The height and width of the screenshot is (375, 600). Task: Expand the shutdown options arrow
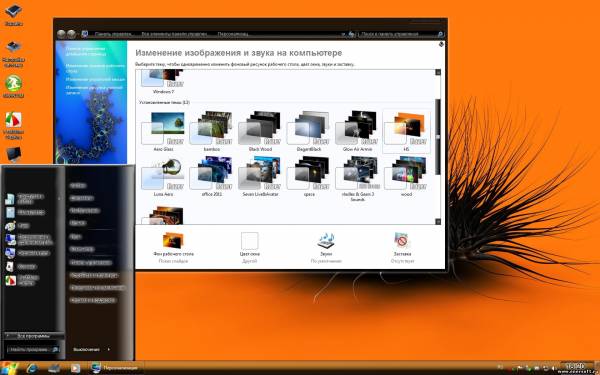click(109, 349)
